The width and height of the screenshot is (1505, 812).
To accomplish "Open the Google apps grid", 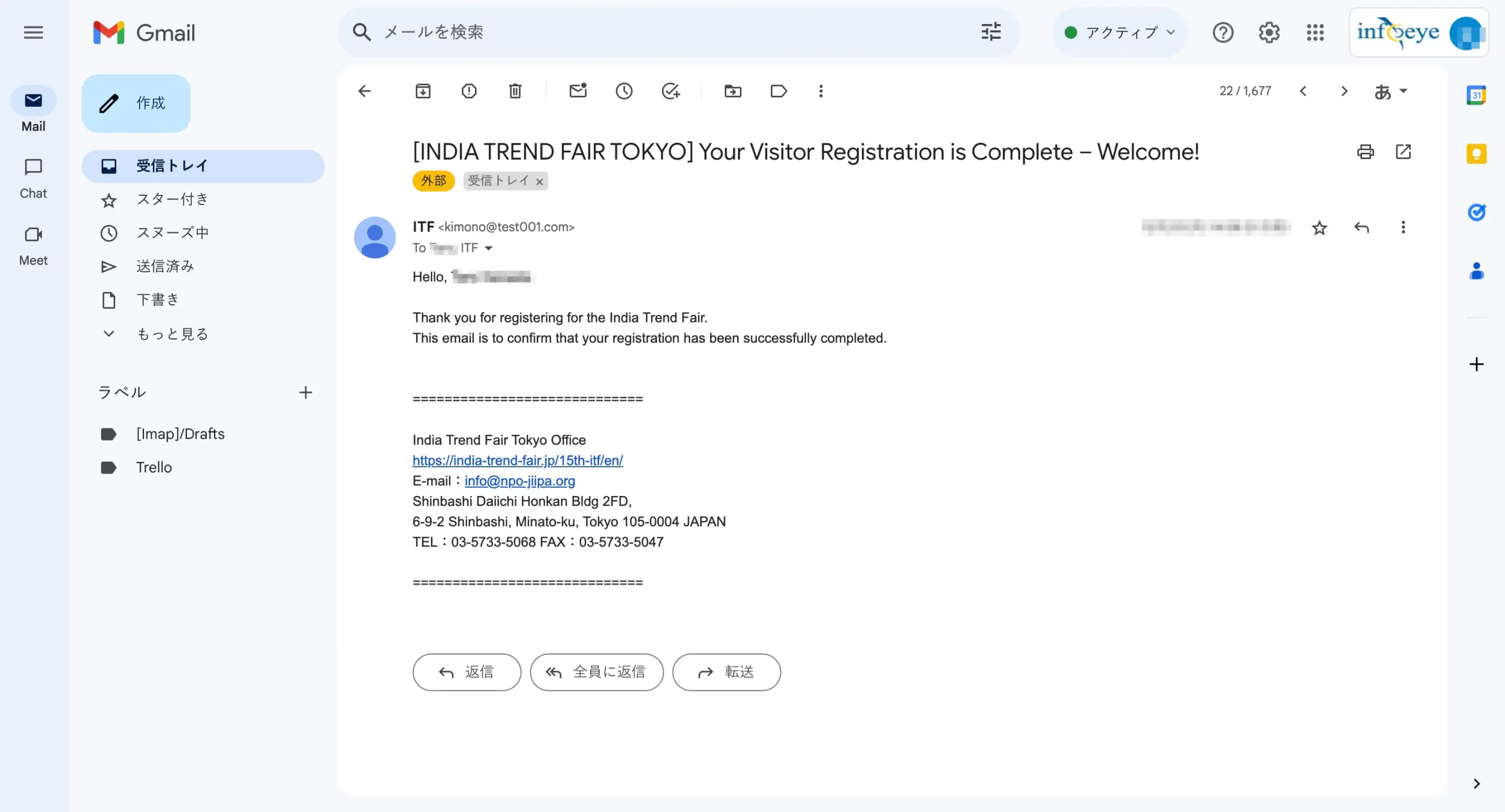I will (x=1315, y=32).
